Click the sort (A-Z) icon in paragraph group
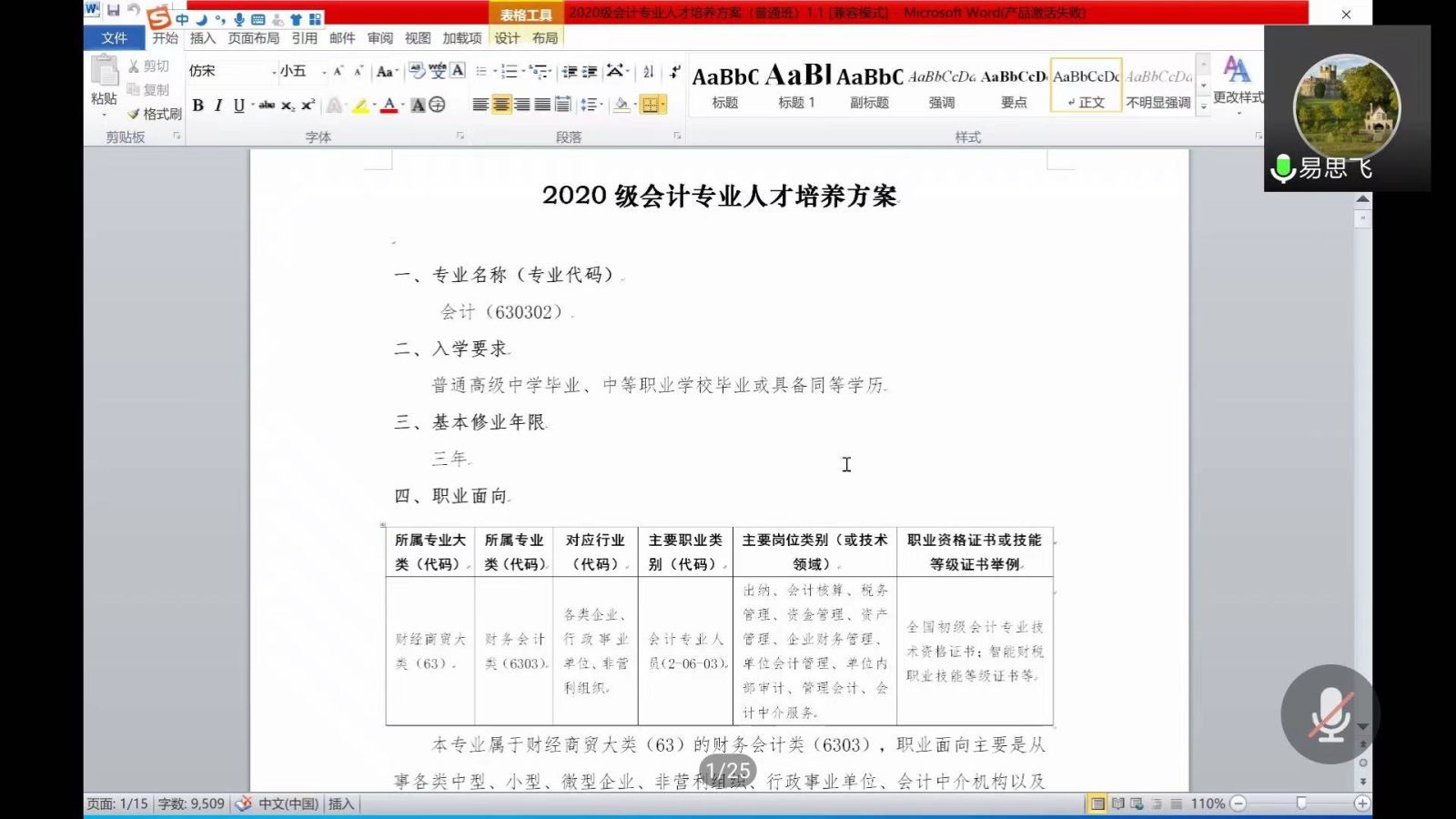This screenshot has width=1456, height=819. pos(649,72)
